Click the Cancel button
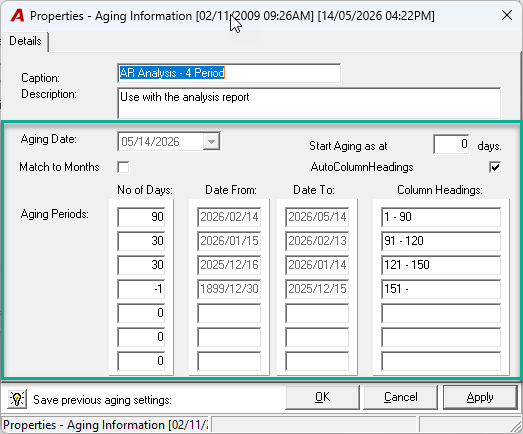 point(401,397)
